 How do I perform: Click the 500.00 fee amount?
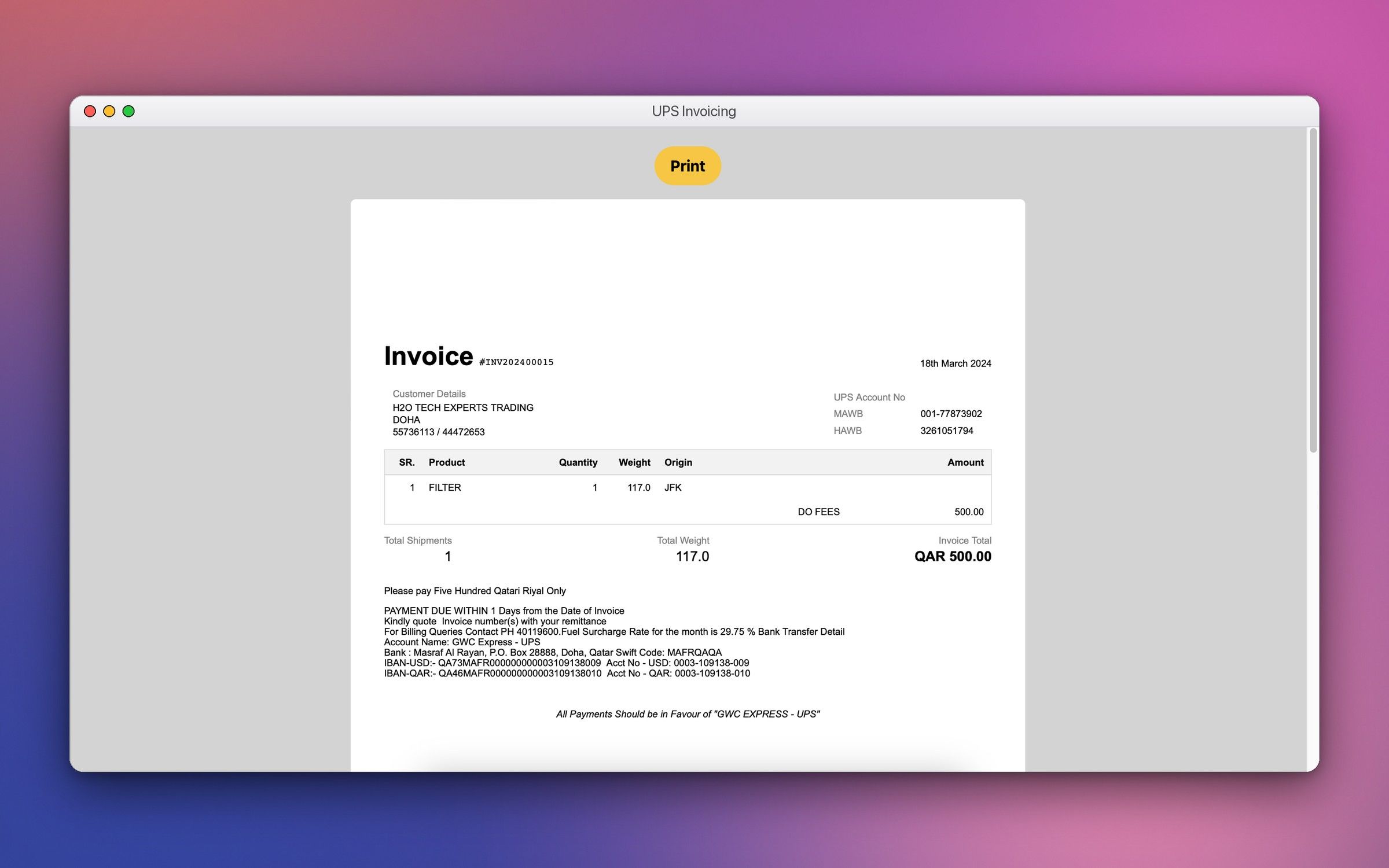pyautogui.click(x=969, y=512)
